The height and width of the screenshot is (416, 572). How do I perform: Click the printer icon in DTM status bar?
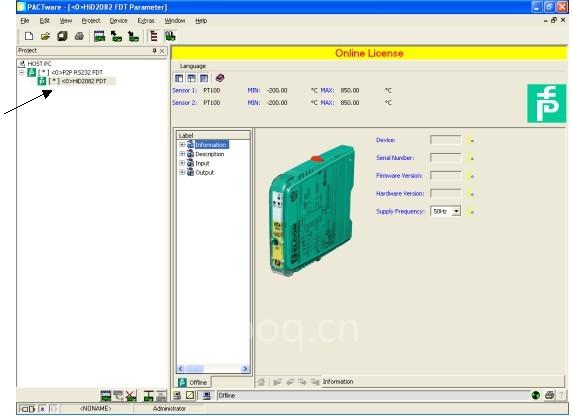[x=549, y=395]
